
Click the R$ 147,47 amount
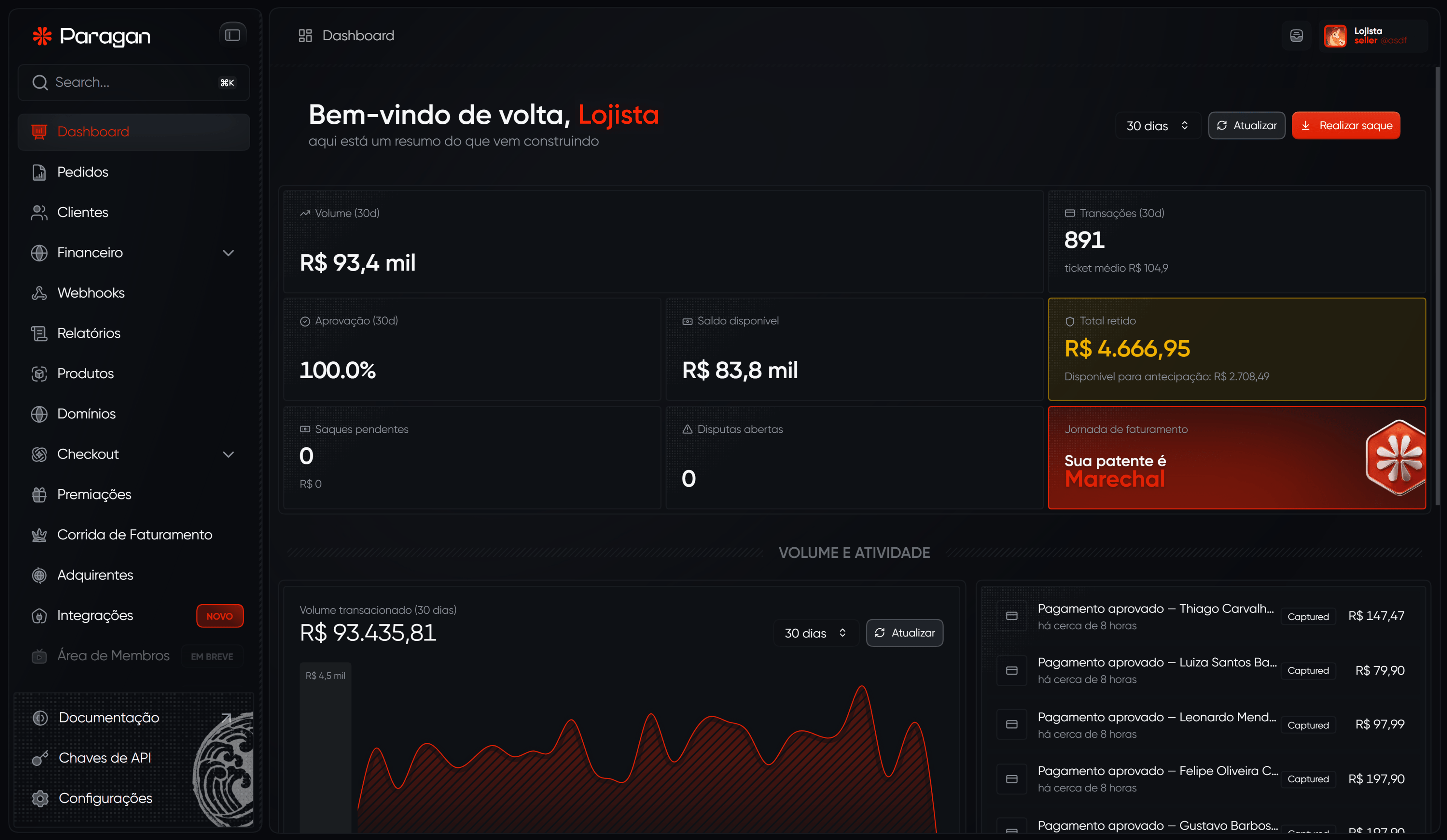(x=1376, y=616)
